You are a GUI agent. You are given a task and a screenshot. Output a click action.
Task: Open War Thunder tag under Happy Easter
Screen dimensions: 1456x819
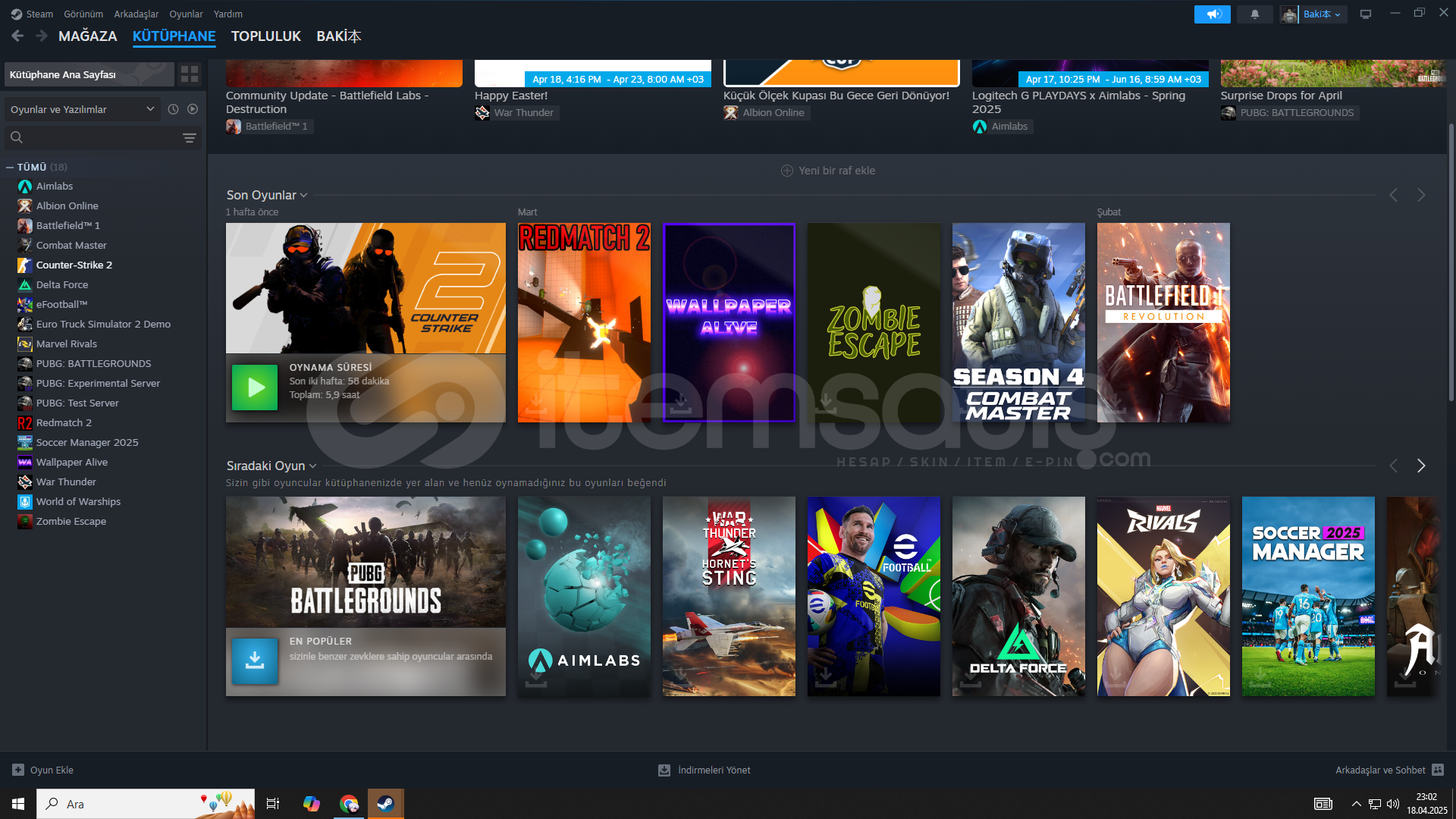click(x=516, y=112)
